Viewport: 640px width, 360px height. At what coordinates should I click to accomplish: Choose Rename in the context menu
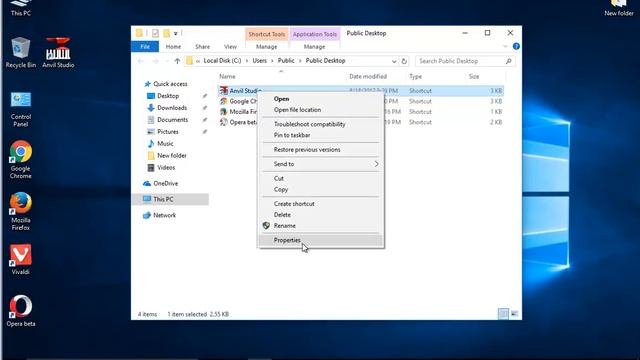click(x=321, y=226)
